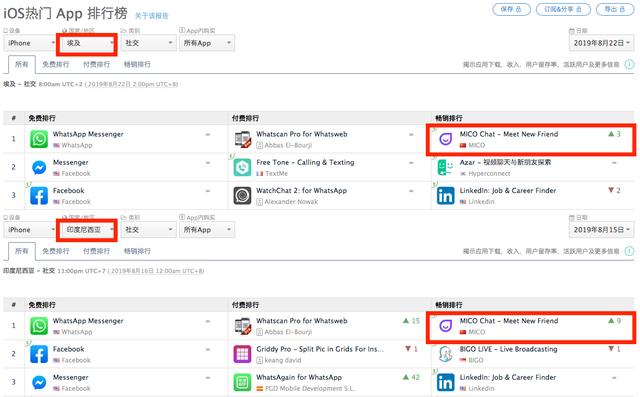Click Messenger icon in 埃及 free ranking

[x=39, y=167]
